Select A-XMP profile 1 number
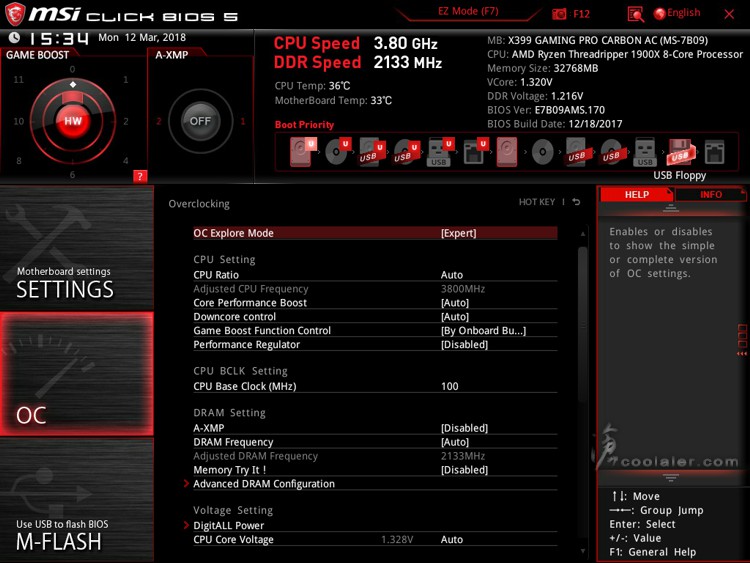Image resolution: width=750 pixels, height=563 pixels. tap(243, 121)
